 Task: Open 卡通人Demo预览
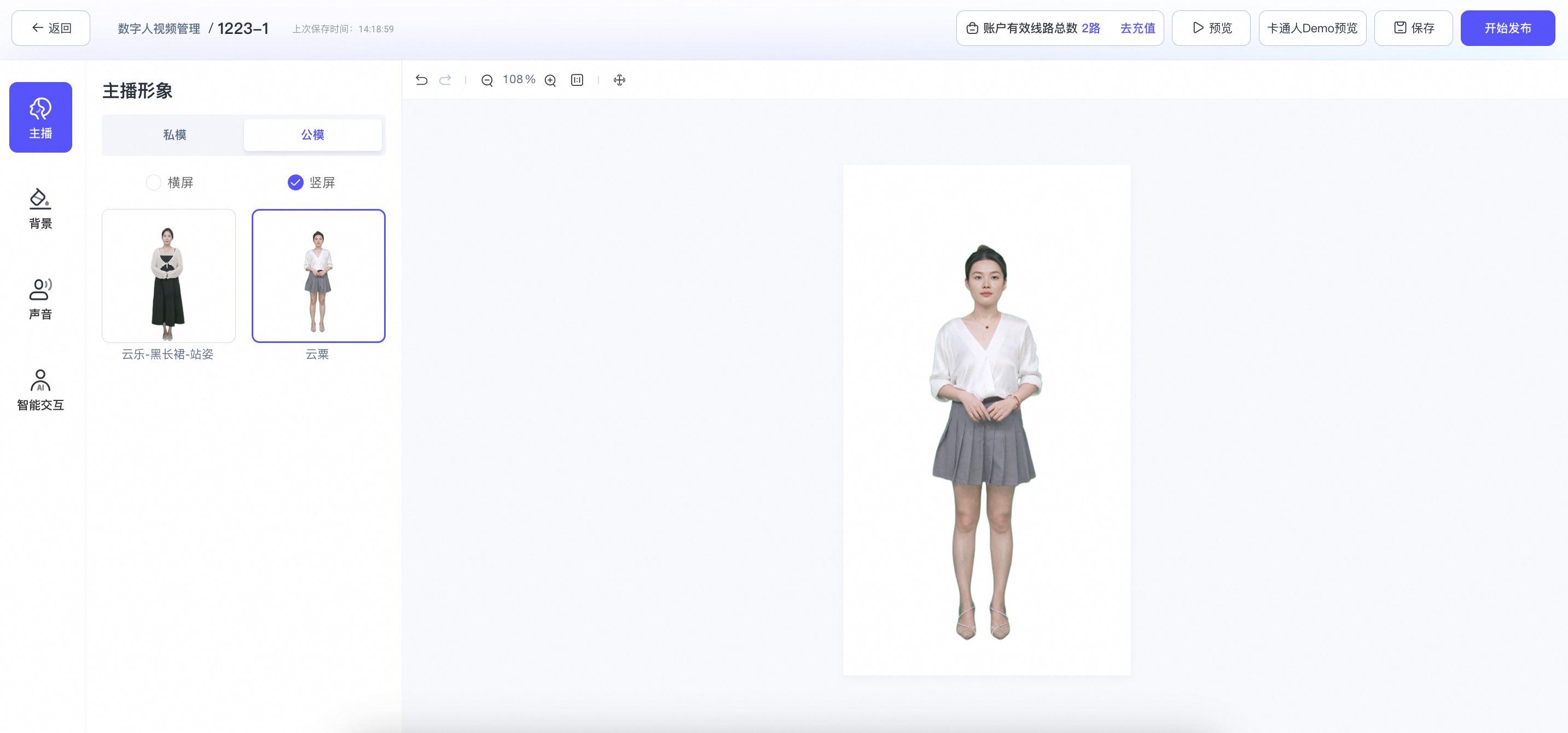[1313, 28]
